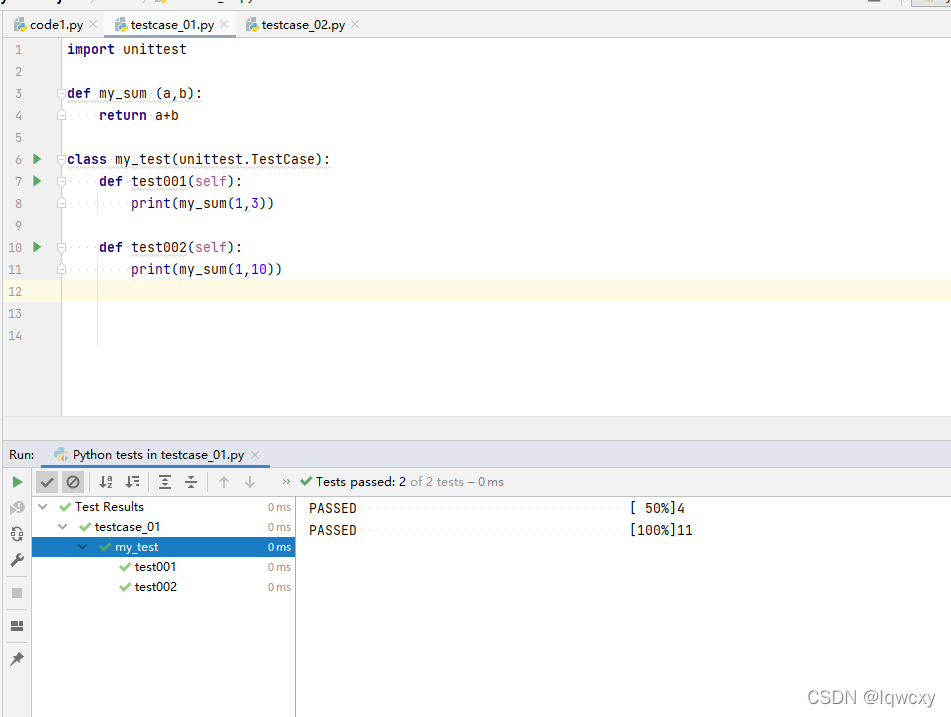Click the 'Tests passed: 2 of 2 tests' status
Viewport: 951px width, 717px height.
pos(409,482)
